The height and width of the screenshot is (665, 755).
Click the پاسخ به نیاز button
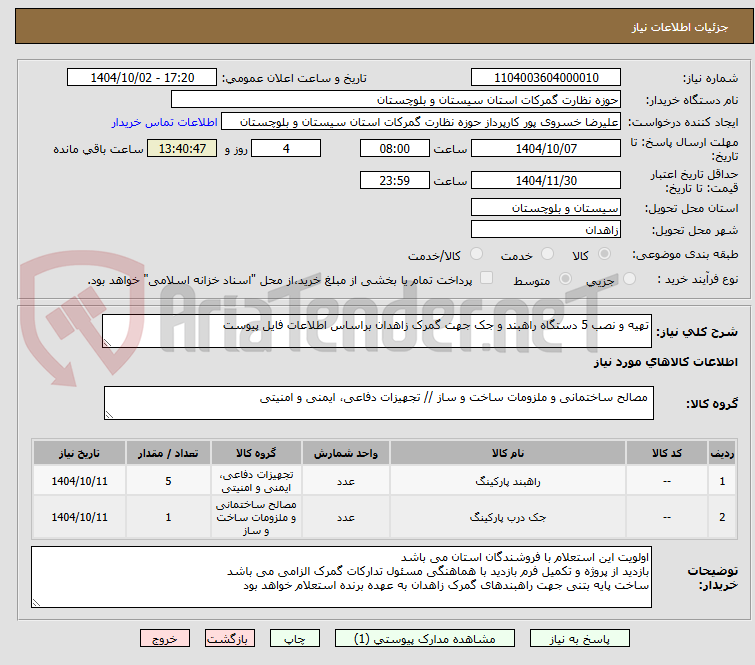pyautogui.click(x=580, y=639)
